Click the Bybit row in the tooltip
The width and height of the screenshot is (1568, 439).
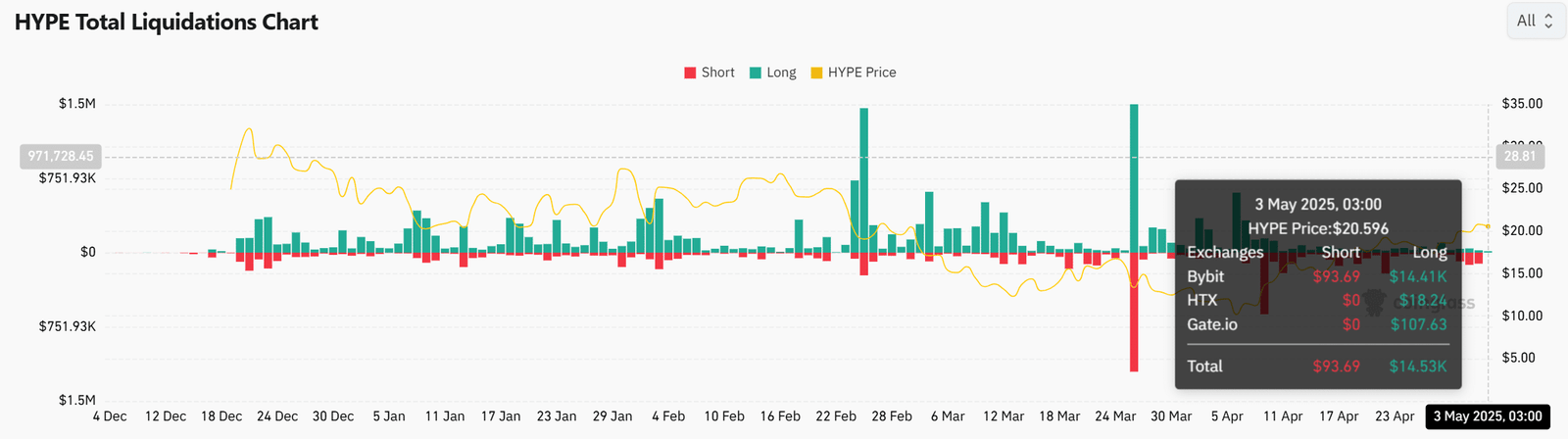pyautogui.click(x=1317, y=276)
